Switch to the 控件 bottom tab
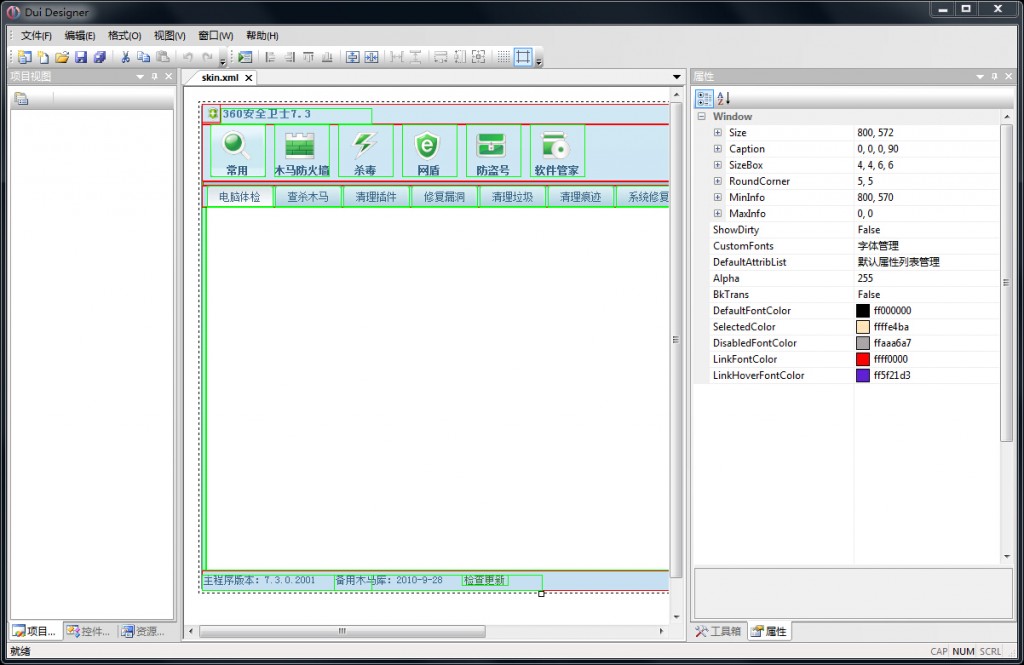Image resolution: width=1024 pixels, height=665 pixels. (x=88, y=631)
